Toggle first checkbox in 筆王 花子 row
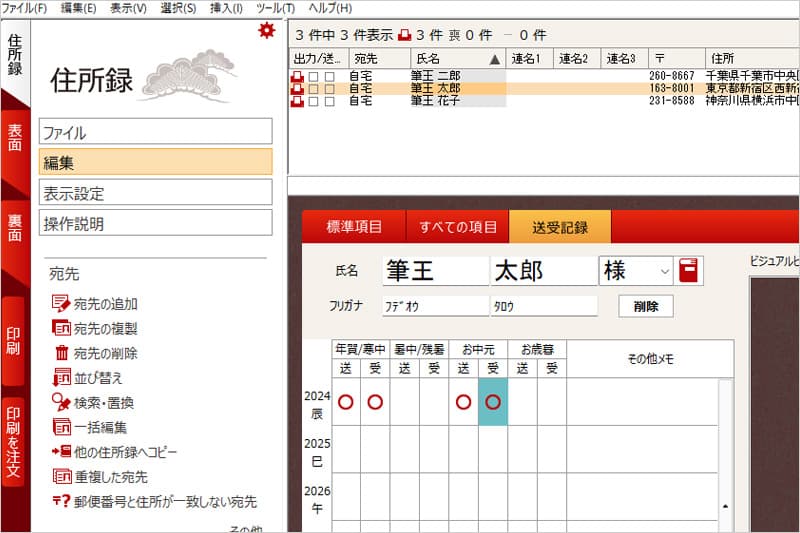 click(314, 101)
